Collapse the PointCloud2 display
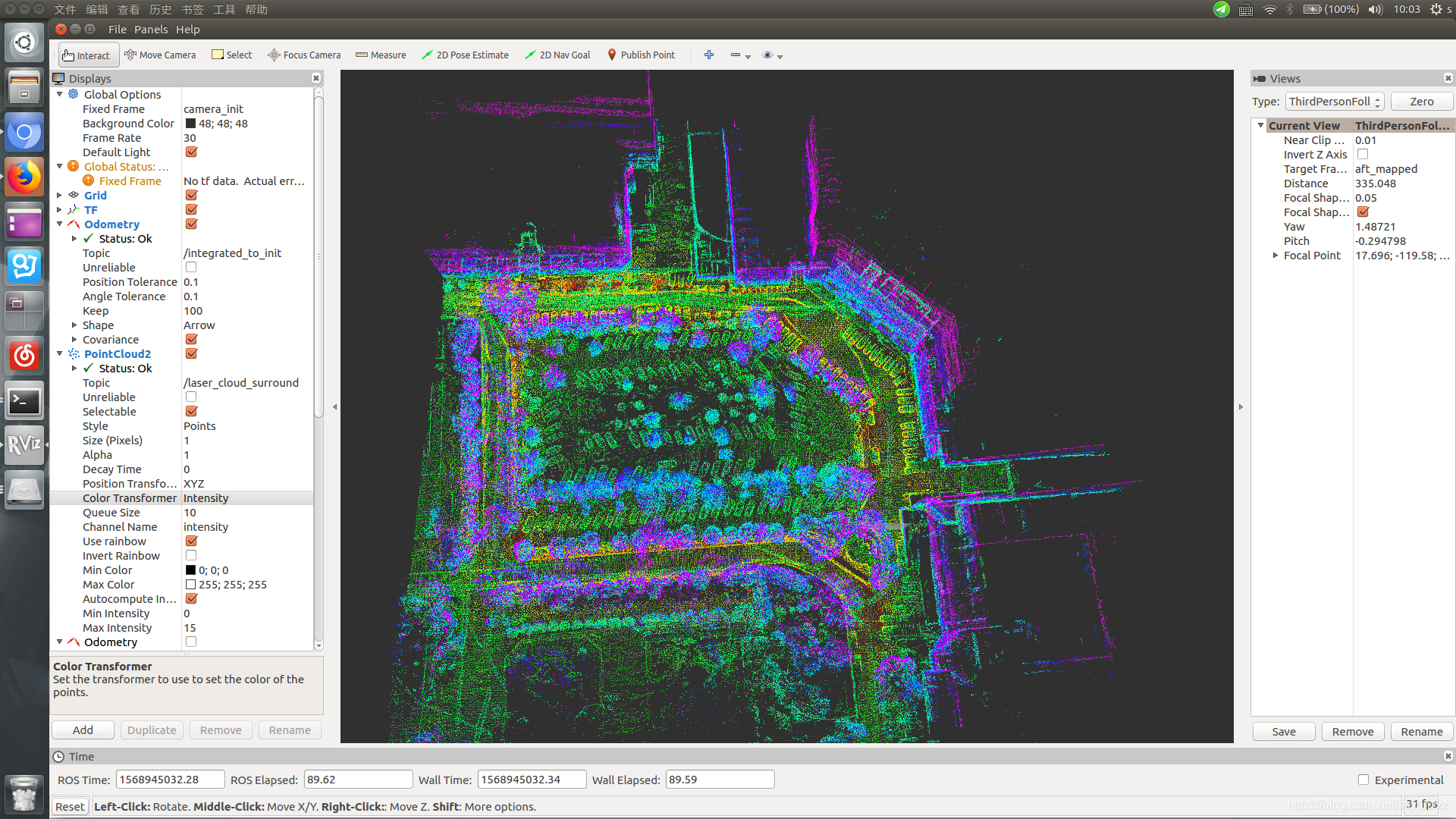 (60, 354)
